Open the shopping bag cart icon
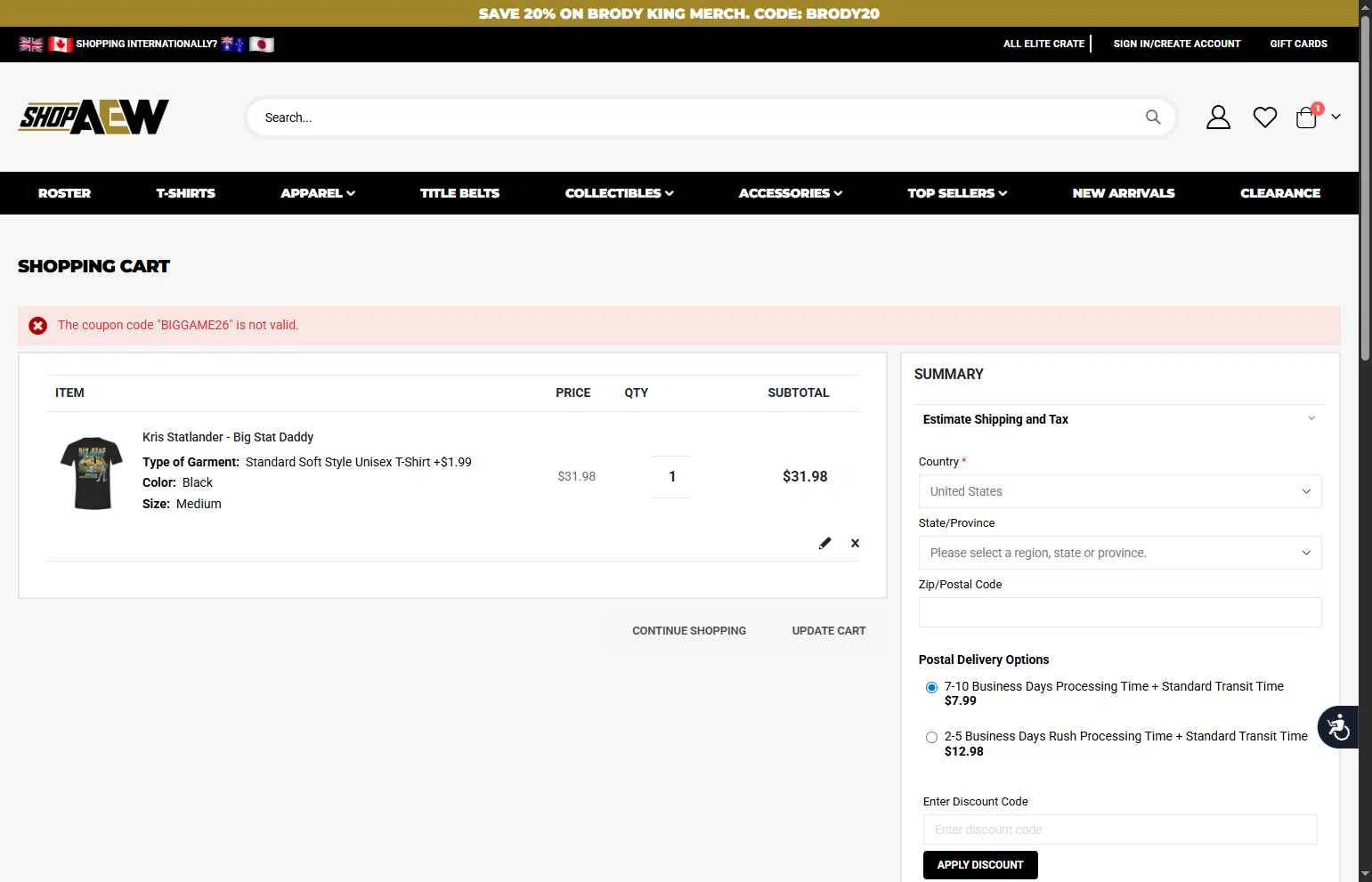The image size is (1372, 882). point(1307,117)
